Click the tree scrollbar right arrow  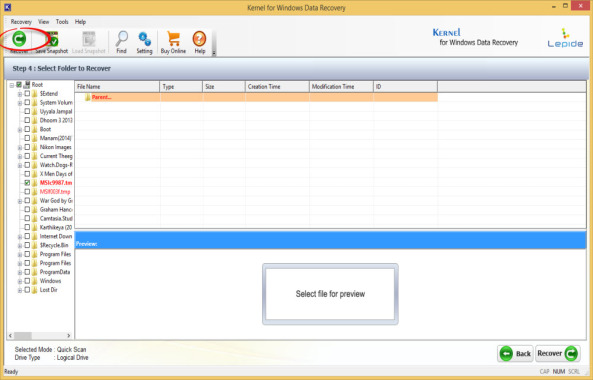click(68, 335)
